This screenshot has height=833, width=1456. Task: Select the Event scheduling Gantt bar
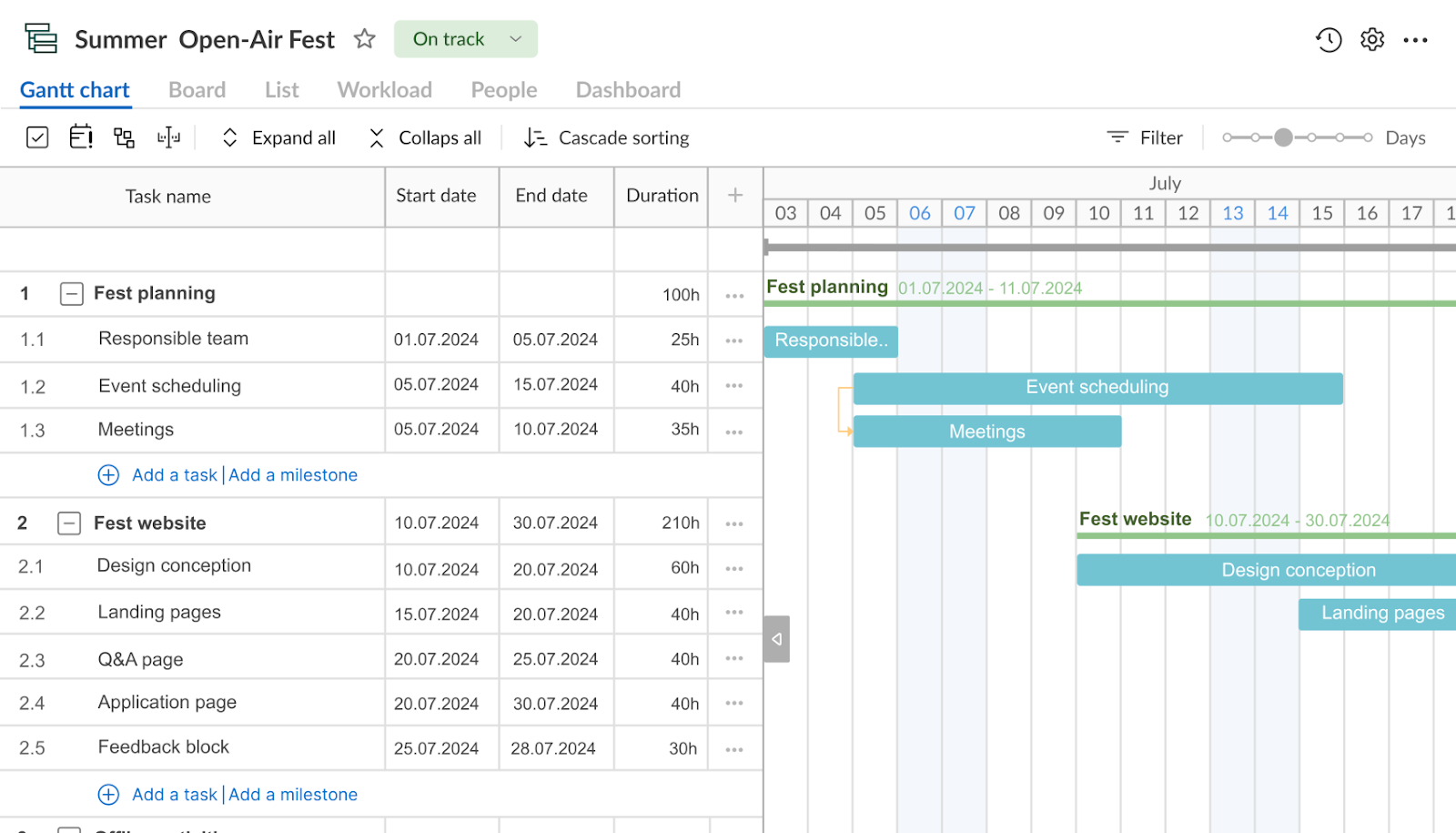click(x=1097, y=388)
